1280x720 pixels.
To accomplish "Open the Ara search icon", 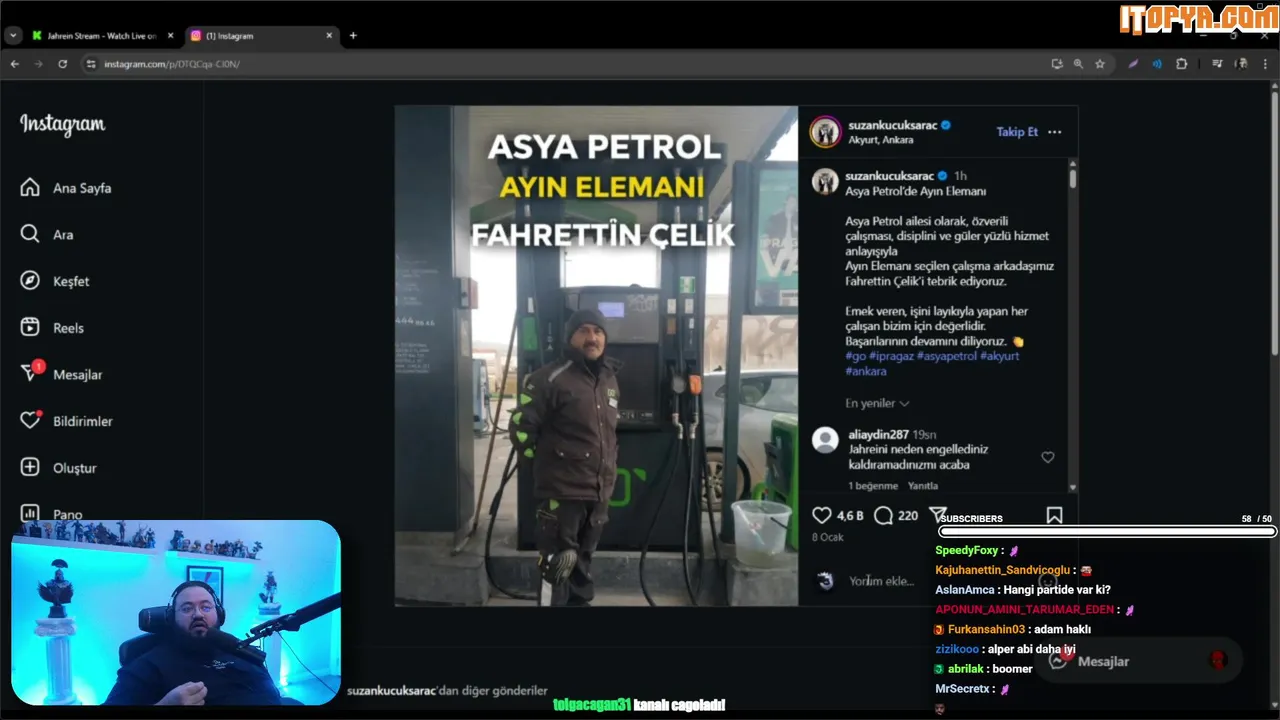I will tap(30, 234).
